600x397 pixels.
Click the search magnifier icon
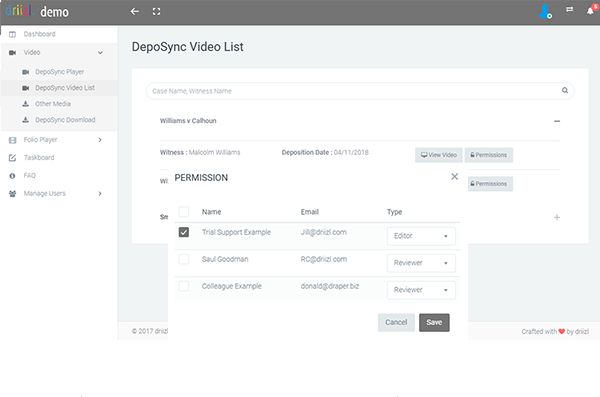[x=565, y=90]
